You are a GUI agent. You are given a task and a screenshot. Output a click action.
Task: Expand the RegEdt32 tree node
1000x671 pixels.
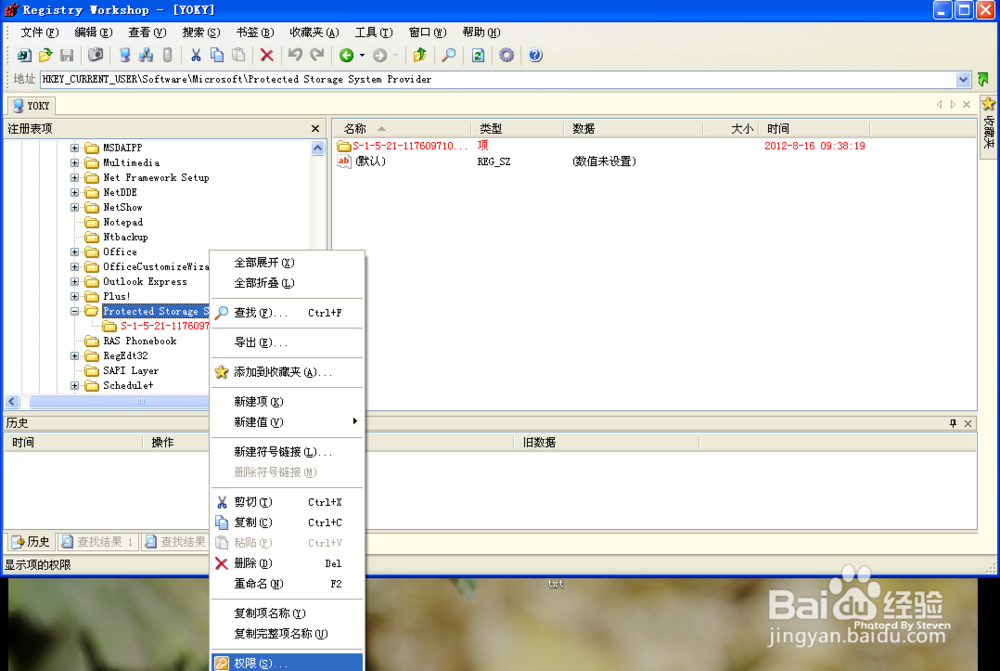point(75,356)
